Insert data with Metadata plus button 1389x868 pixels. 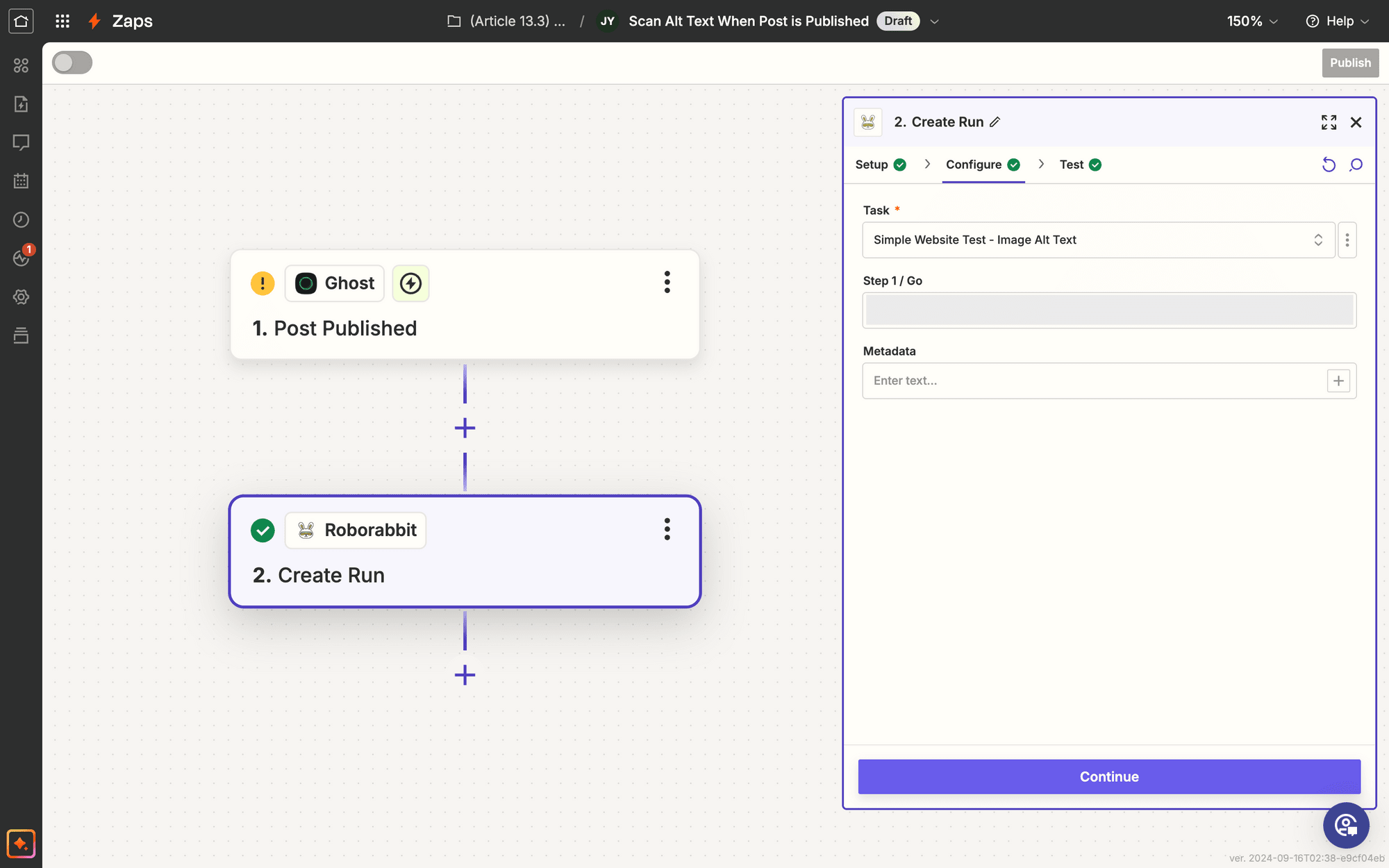pos(1338,381)
